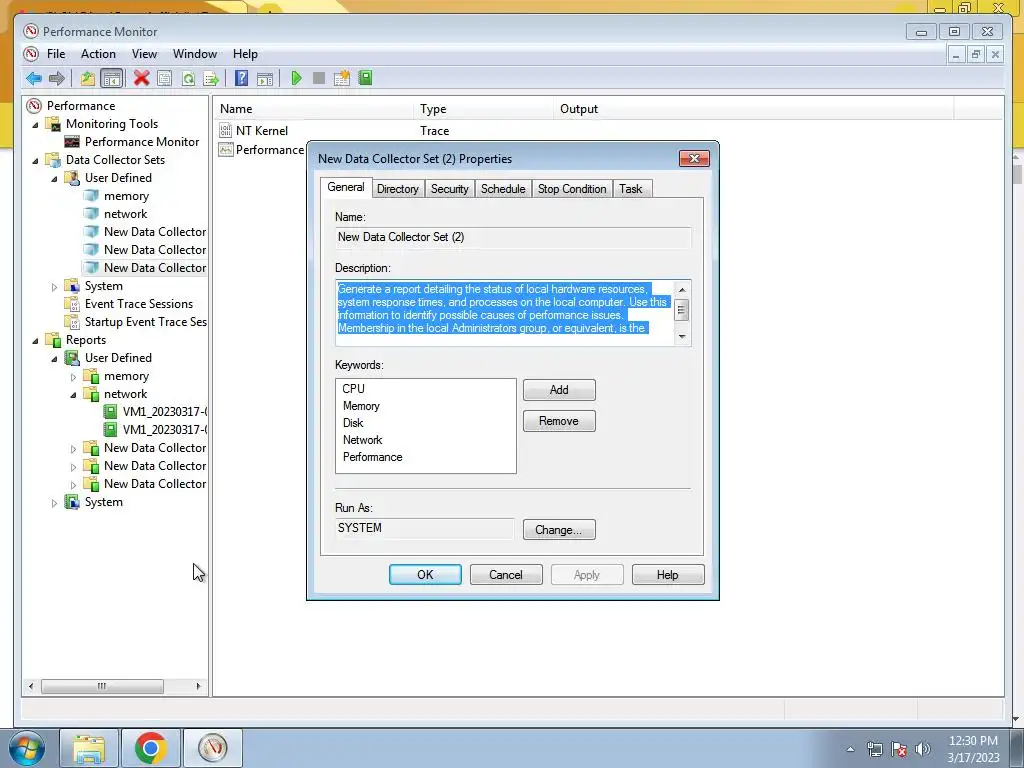This screenshot has height=768, width=1024.
Task: Switch to the Directory tab
Action: (398, 189)
